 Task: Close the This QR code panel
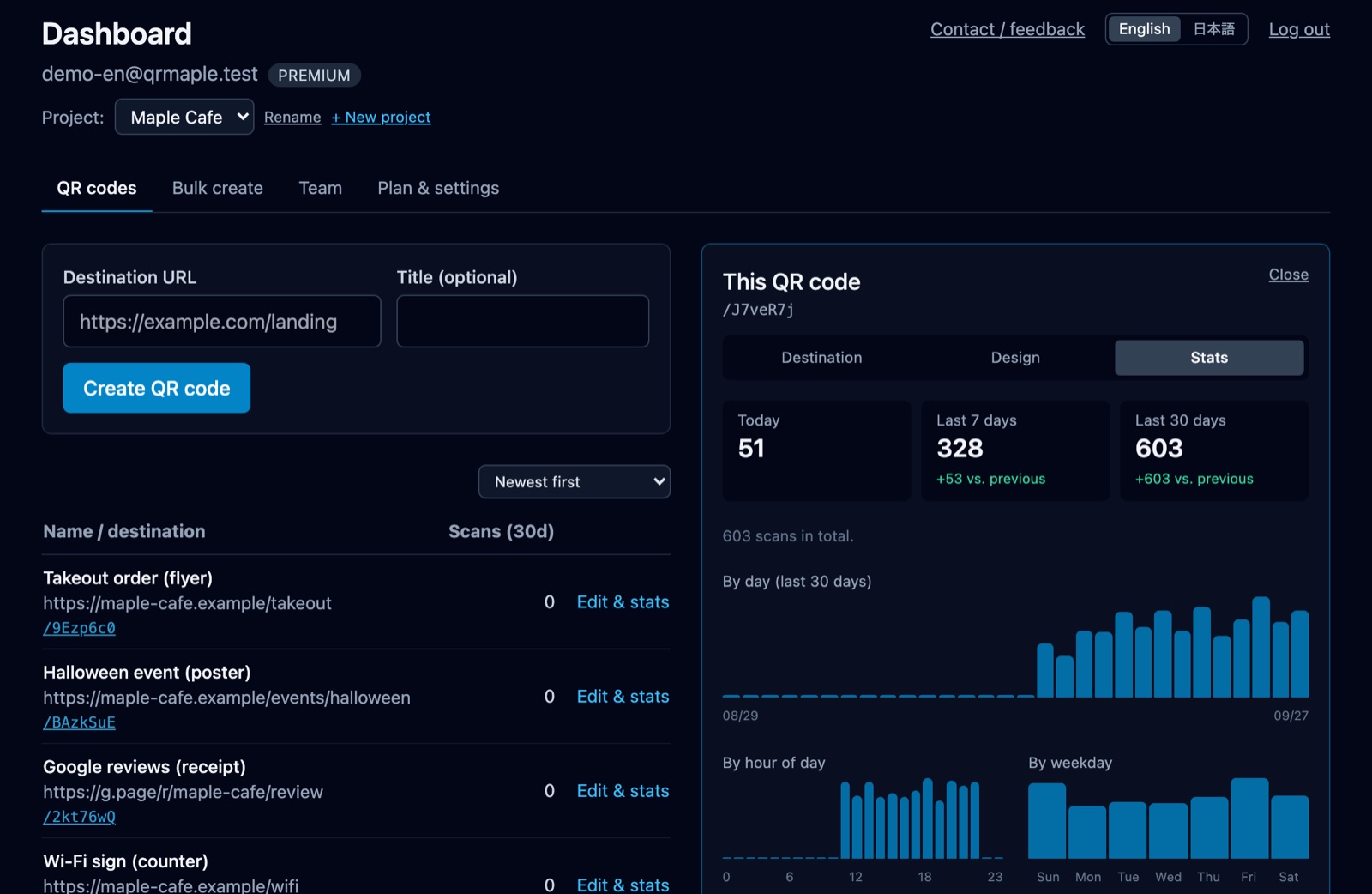(1289, 275)
